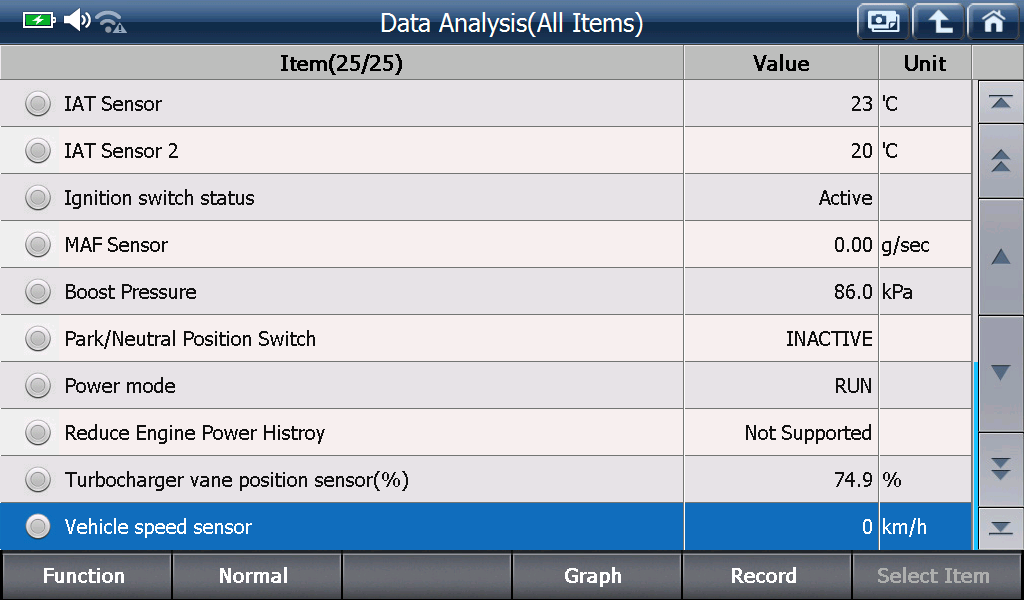Click the Wi-Fi warning status icon
The width and height of the screenshot is (1024, 600).
pyautogui.click(x=111, y=22)
